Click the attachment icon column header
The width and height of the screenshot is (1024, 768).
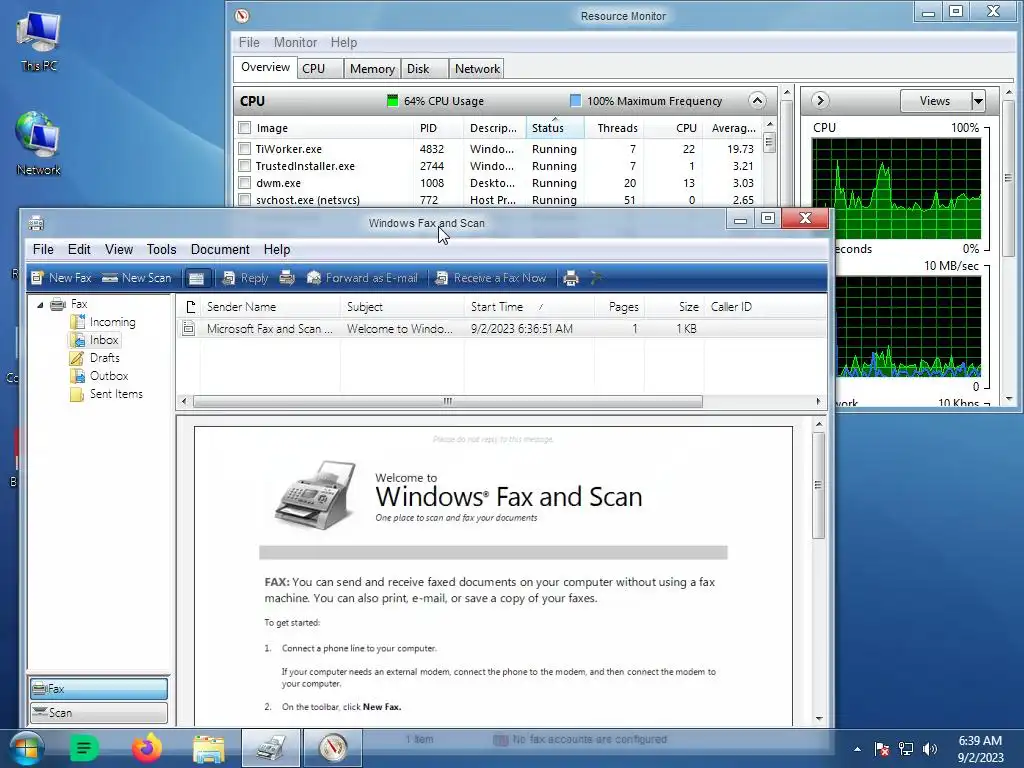[190, 307]
